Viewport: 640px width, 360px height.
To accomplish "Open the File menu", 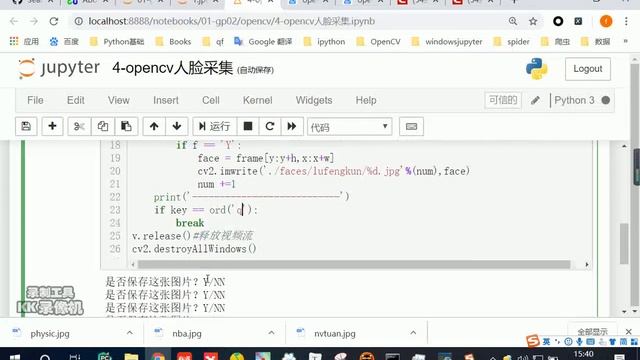I will click(x=35, y=100).
